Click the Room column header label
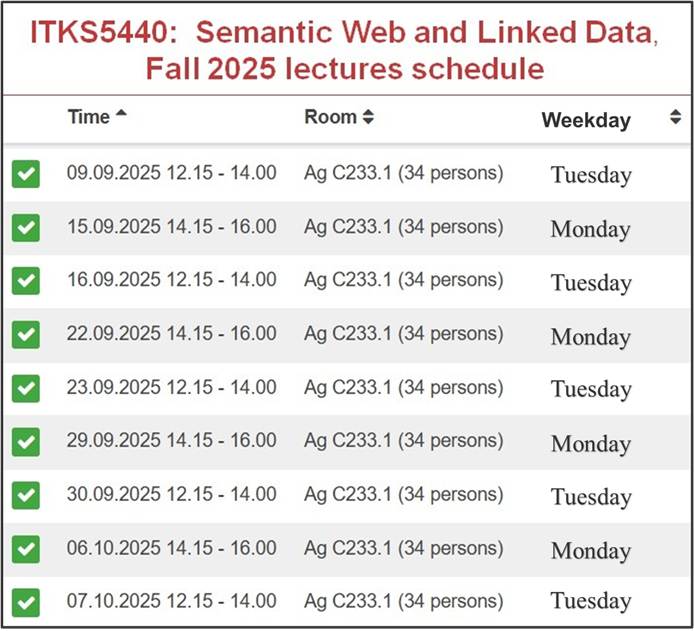 (x=331, y=117)
